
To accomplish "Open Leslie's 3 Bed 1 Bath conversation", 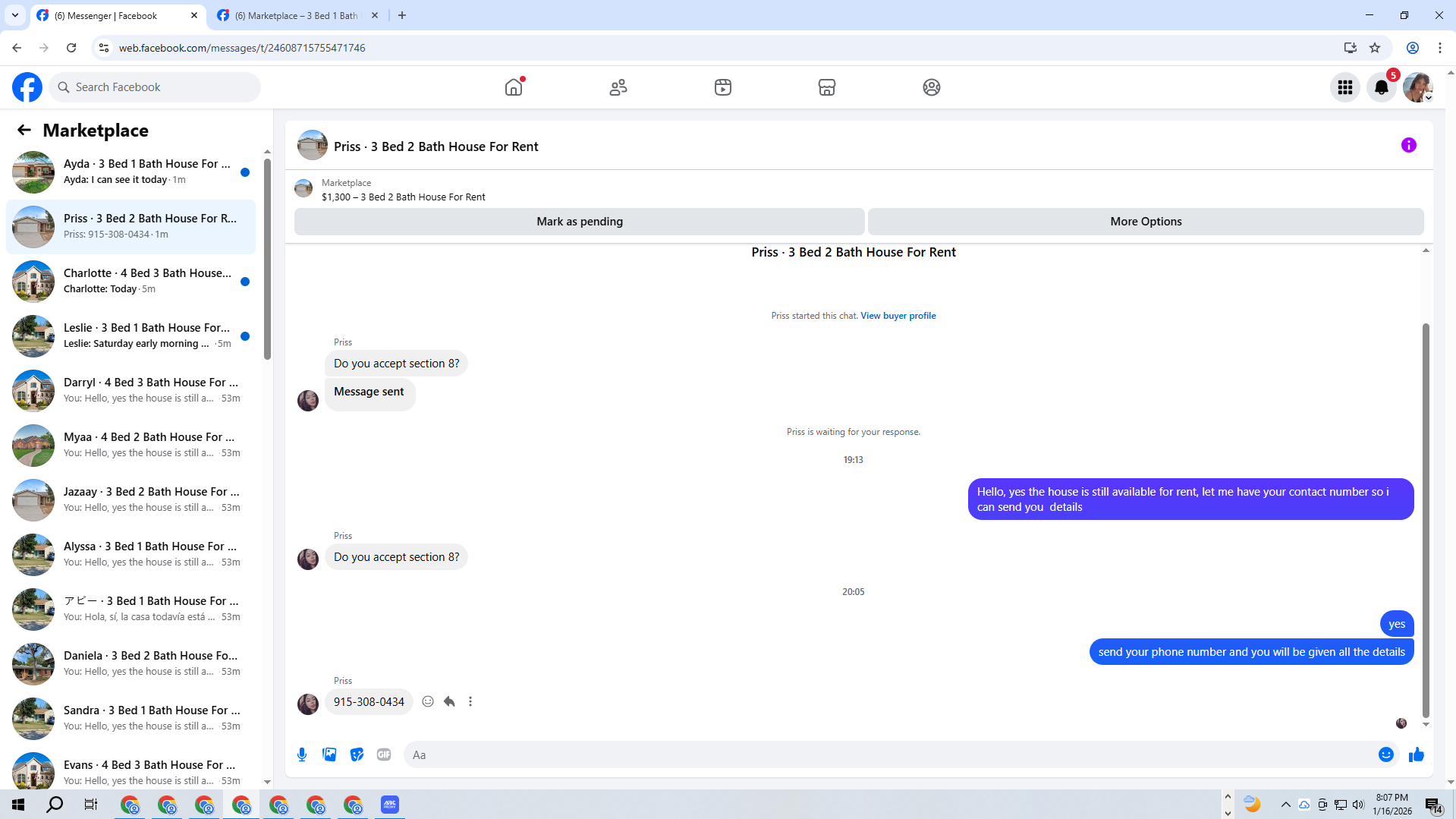I will pyautogui.click(x=131, y=336).
